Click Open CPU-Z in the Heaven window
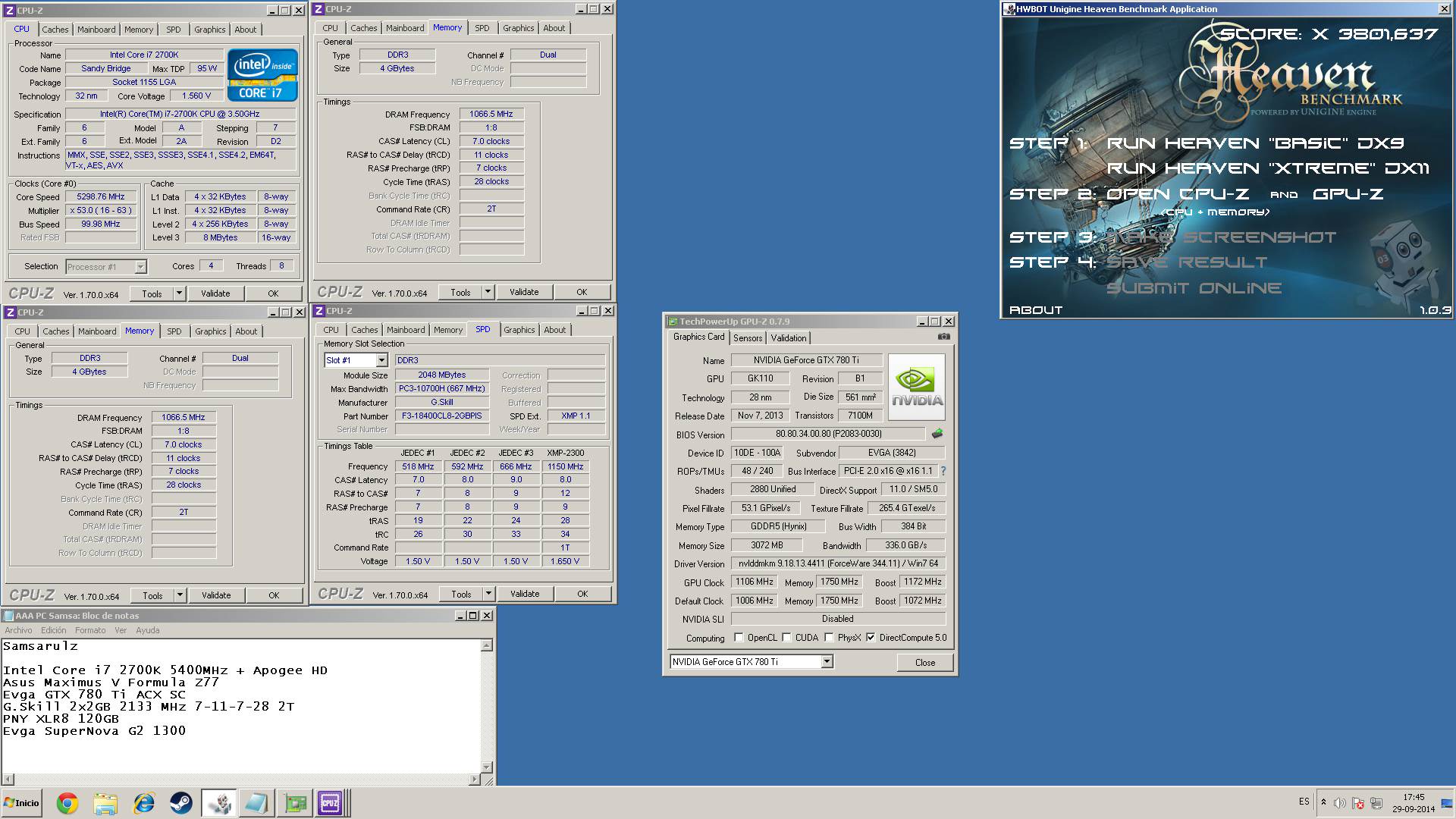 click(1177, 194)
